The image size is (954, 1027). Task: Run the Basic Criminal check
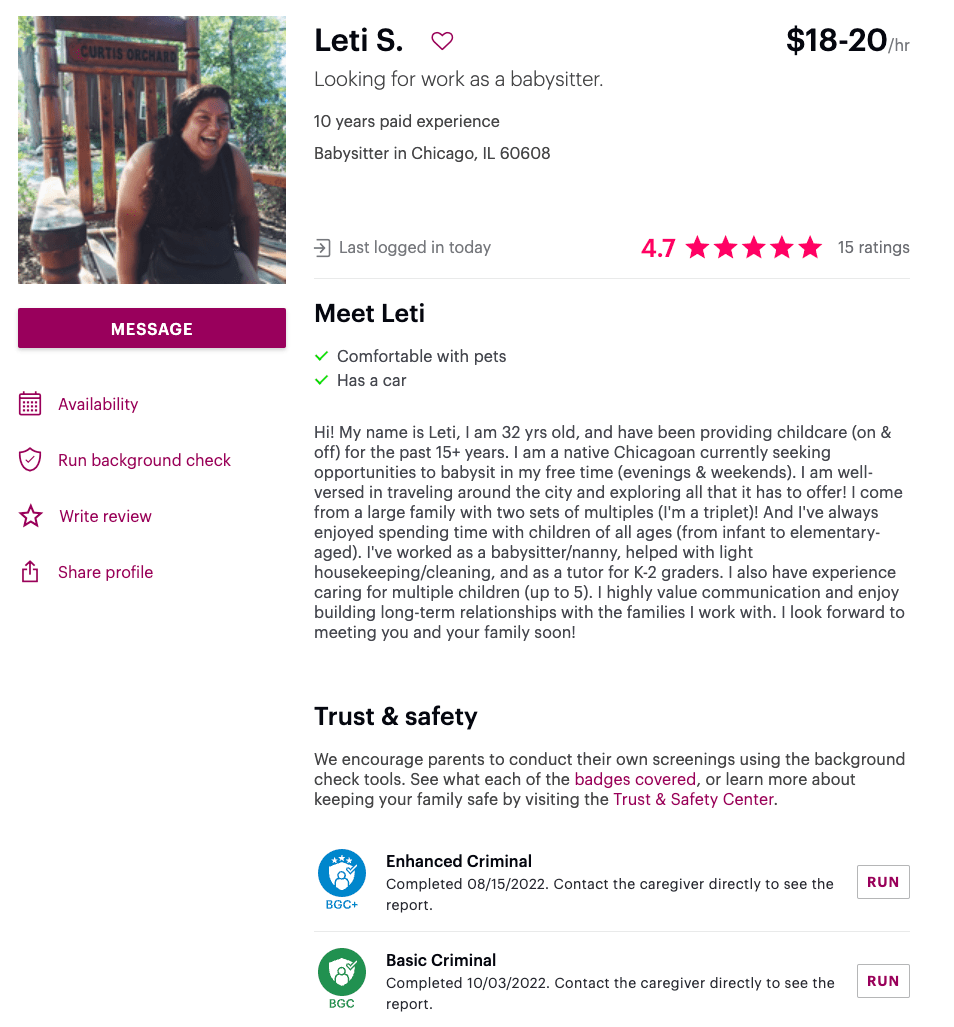coord(883,981)
